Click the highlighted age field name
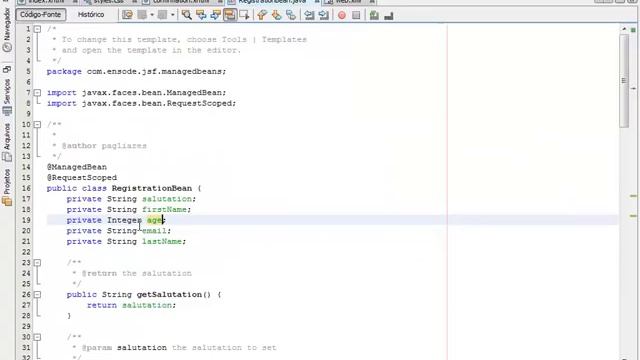The width and height of the screenshot is (640, 360). point(154,220)
